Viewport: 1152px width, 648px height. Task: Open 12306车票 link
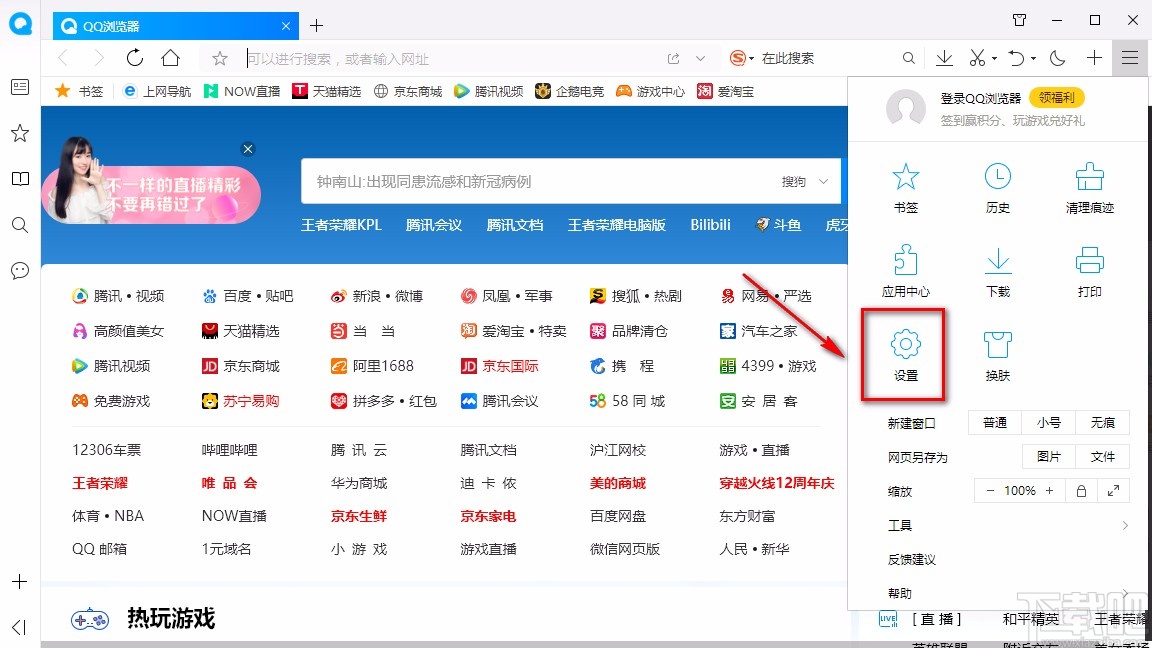[x=107, y=450]
